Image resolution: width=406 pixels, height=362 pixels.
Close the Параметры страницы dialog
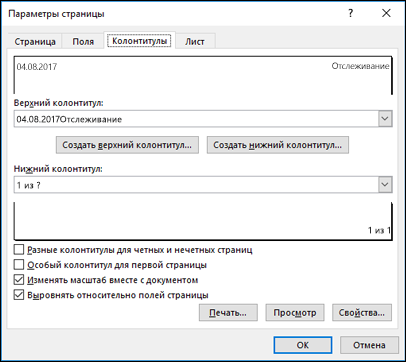[x=386, y=13]
